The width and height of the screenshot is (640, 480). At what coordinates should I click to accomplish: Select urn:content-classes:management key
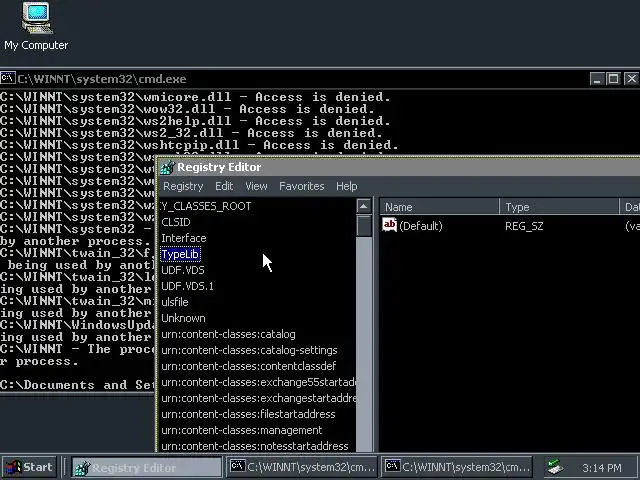[242, 430]
